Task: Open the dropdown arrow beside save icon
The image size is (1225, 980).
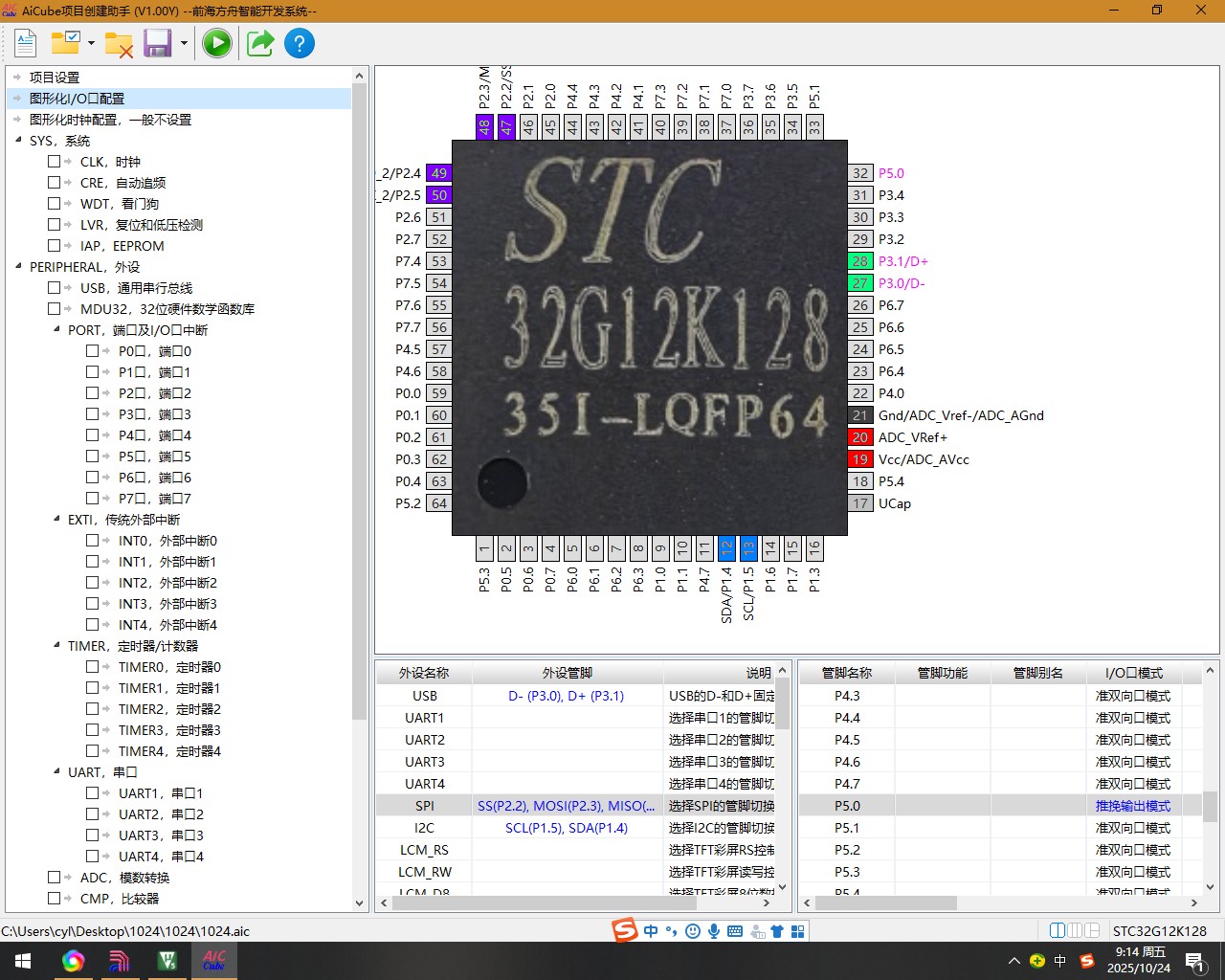Action: tap(184, 44)
